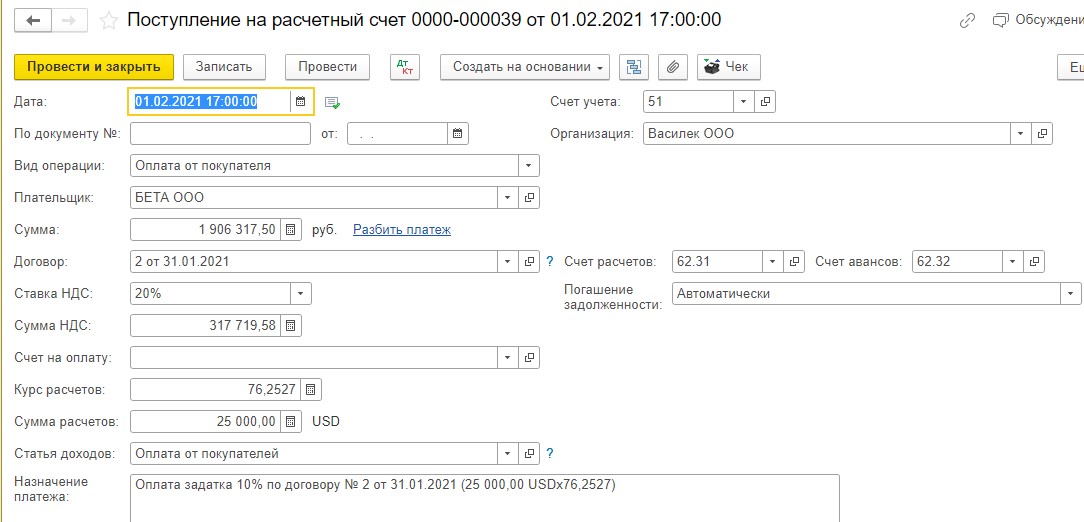Expand Погашение задолженности dropdown

coord(1070,293)
